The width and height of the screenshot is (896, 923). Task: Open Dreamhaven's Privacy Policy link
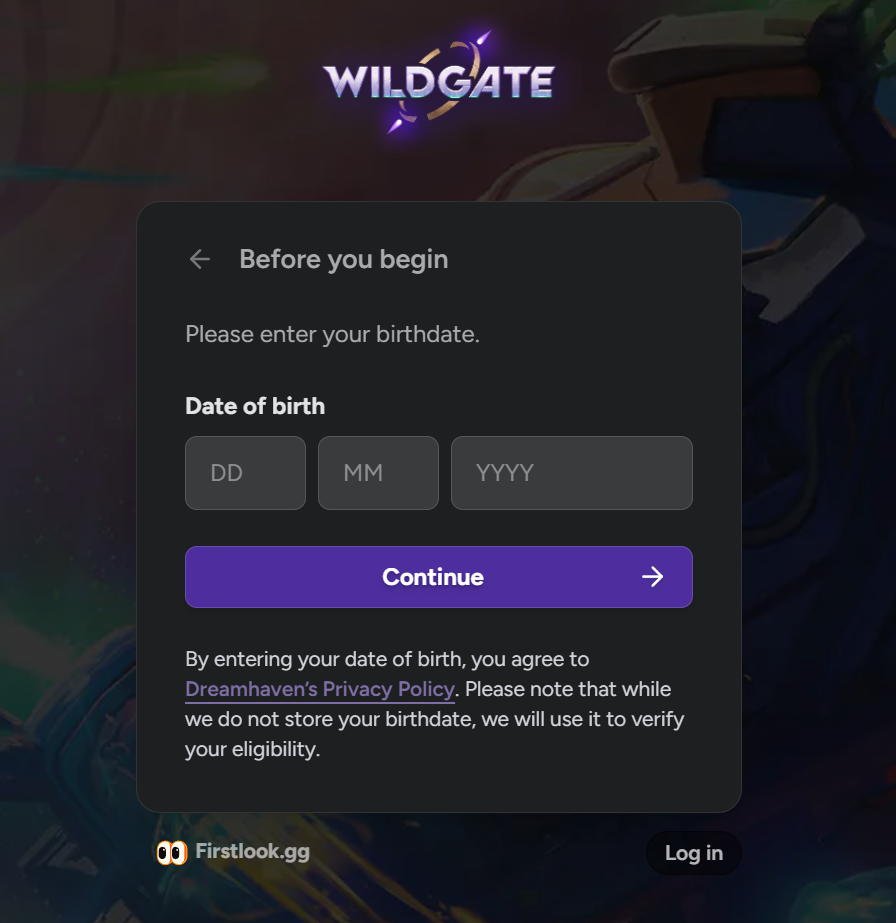(x=320, y=689)
